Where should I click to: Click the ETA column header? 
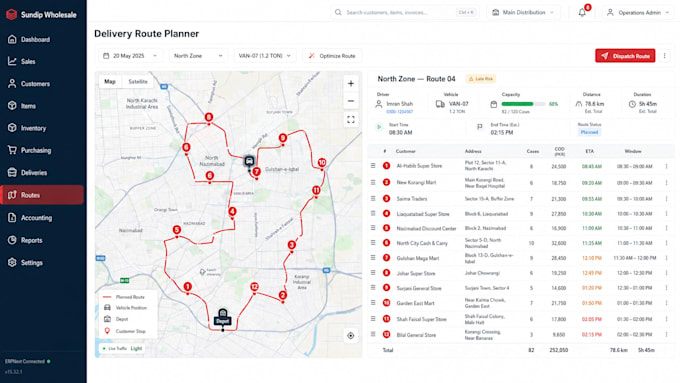(x=589, y=151)
